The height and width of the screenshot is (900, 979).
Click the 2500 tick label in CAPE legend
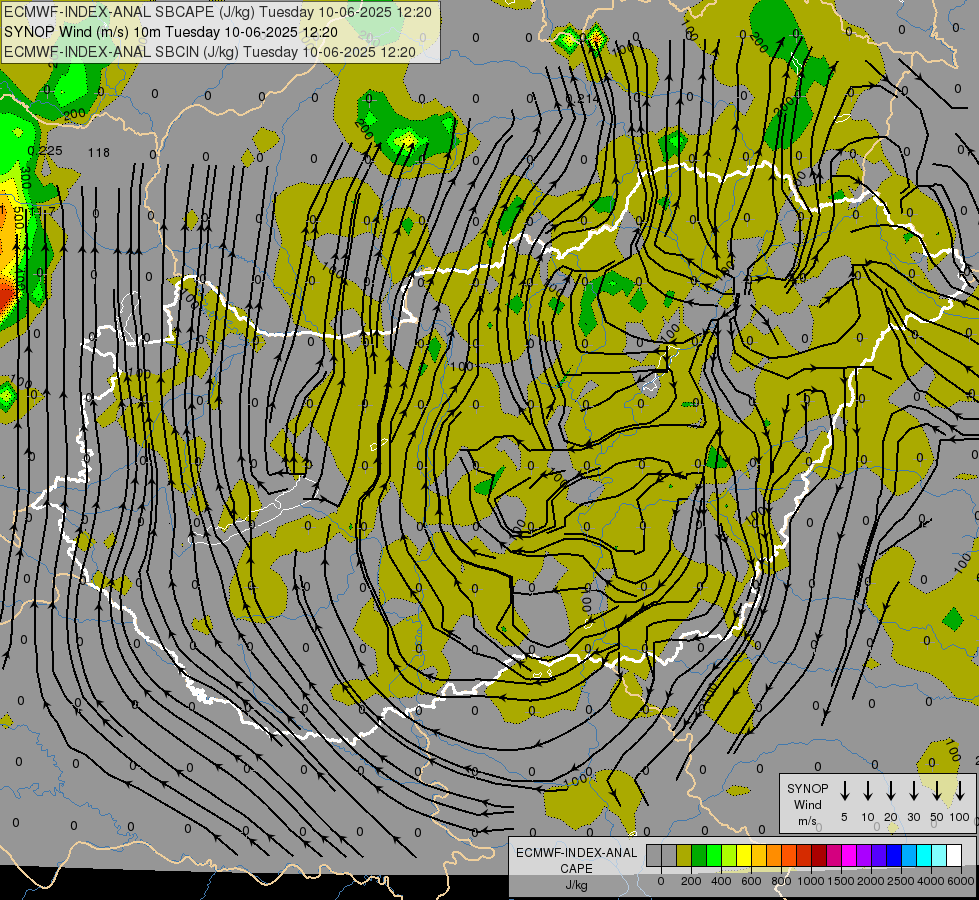click(x=901, y=881)
